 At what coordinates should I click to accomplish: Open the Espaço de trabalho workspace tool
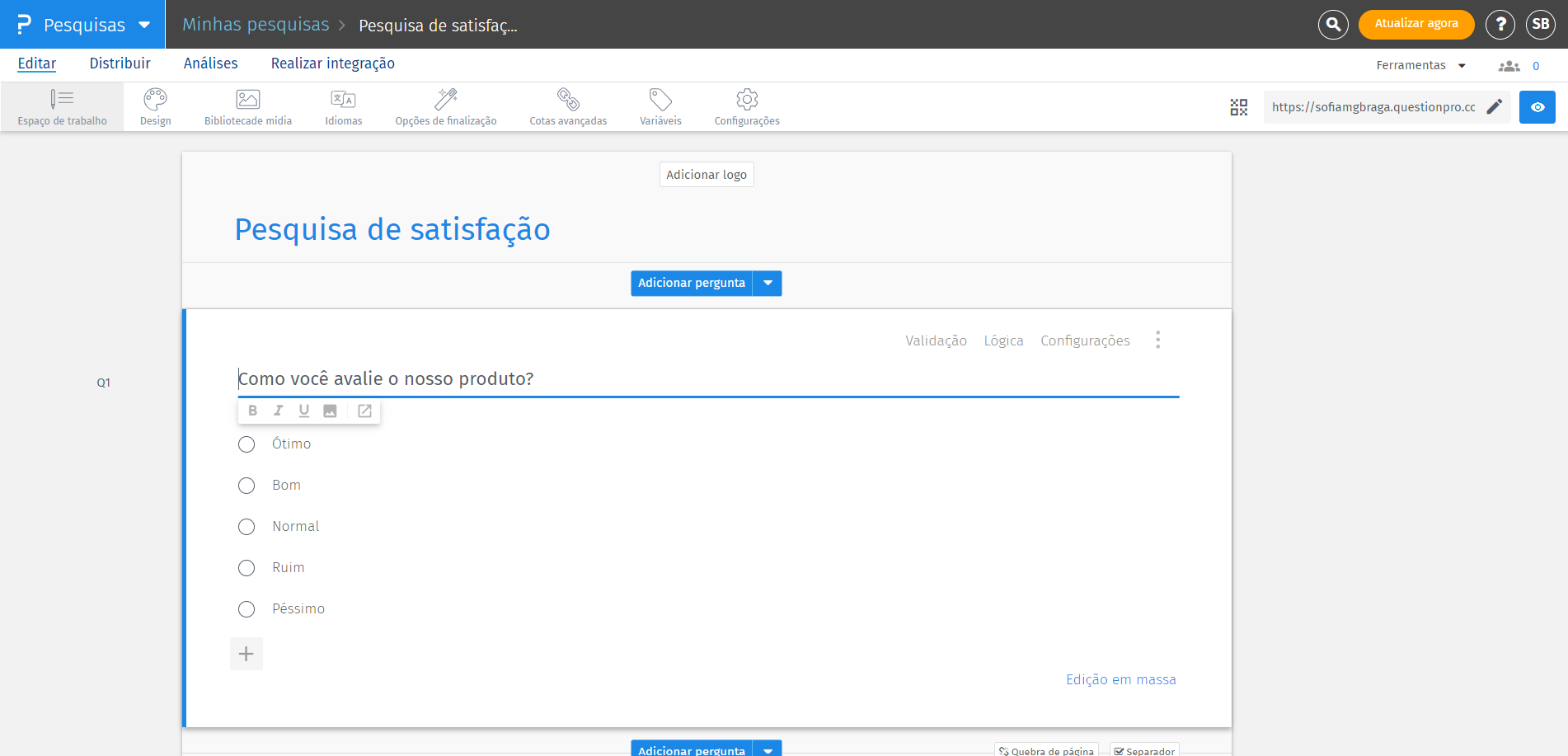pos(62,107)
